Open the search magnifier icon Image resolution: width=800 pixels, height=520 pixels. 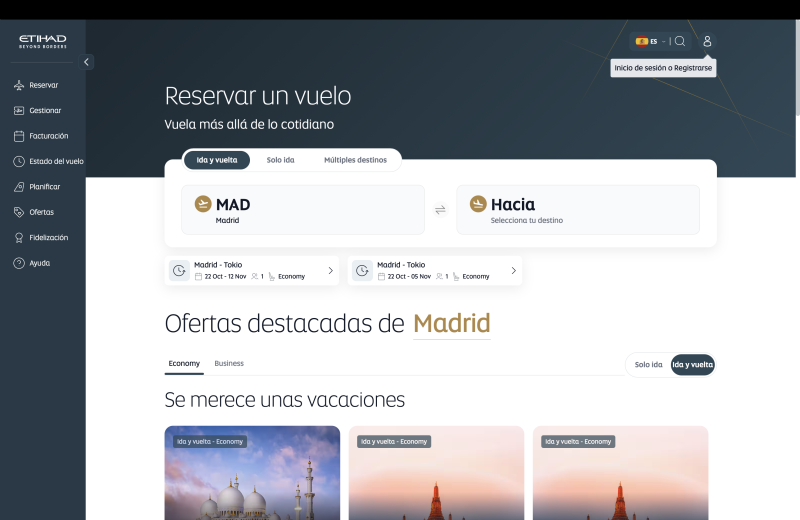click(680, 41)
